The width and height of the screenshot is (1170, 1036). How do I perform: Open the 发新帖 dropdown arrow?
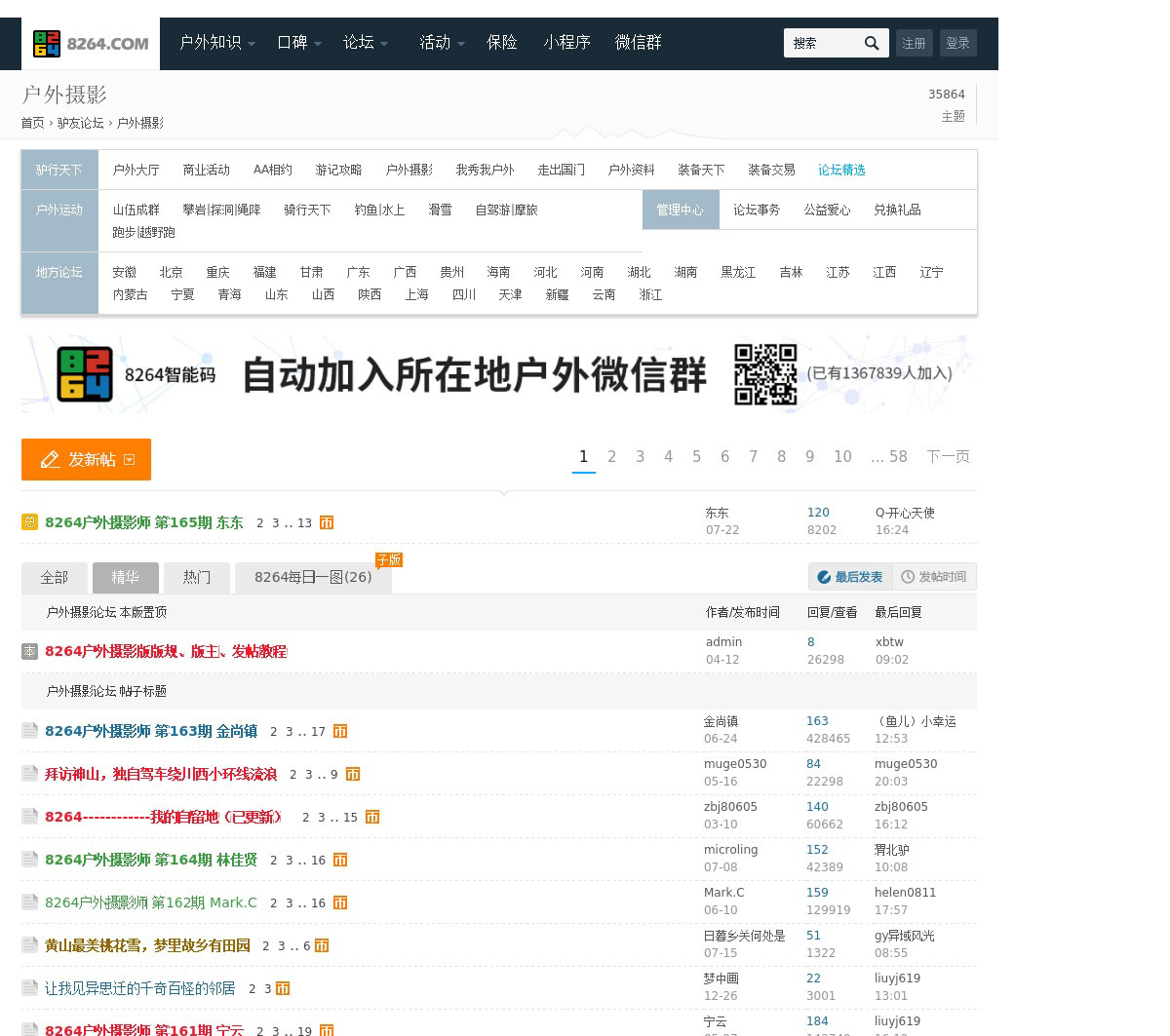(x=130, y=460)
